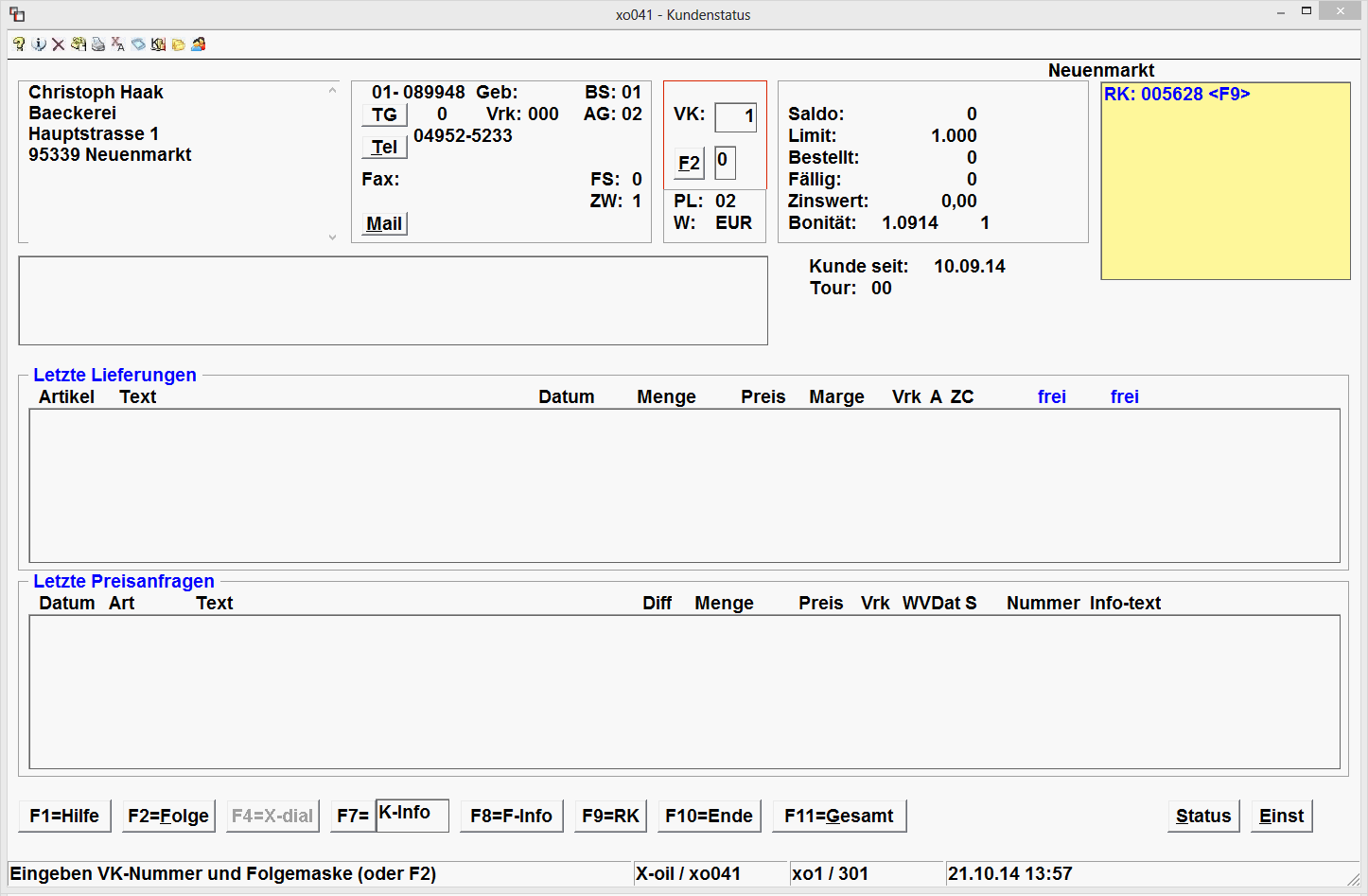Click the RK: 005628 <F9> link
1368x896 pixels.
1177,94
